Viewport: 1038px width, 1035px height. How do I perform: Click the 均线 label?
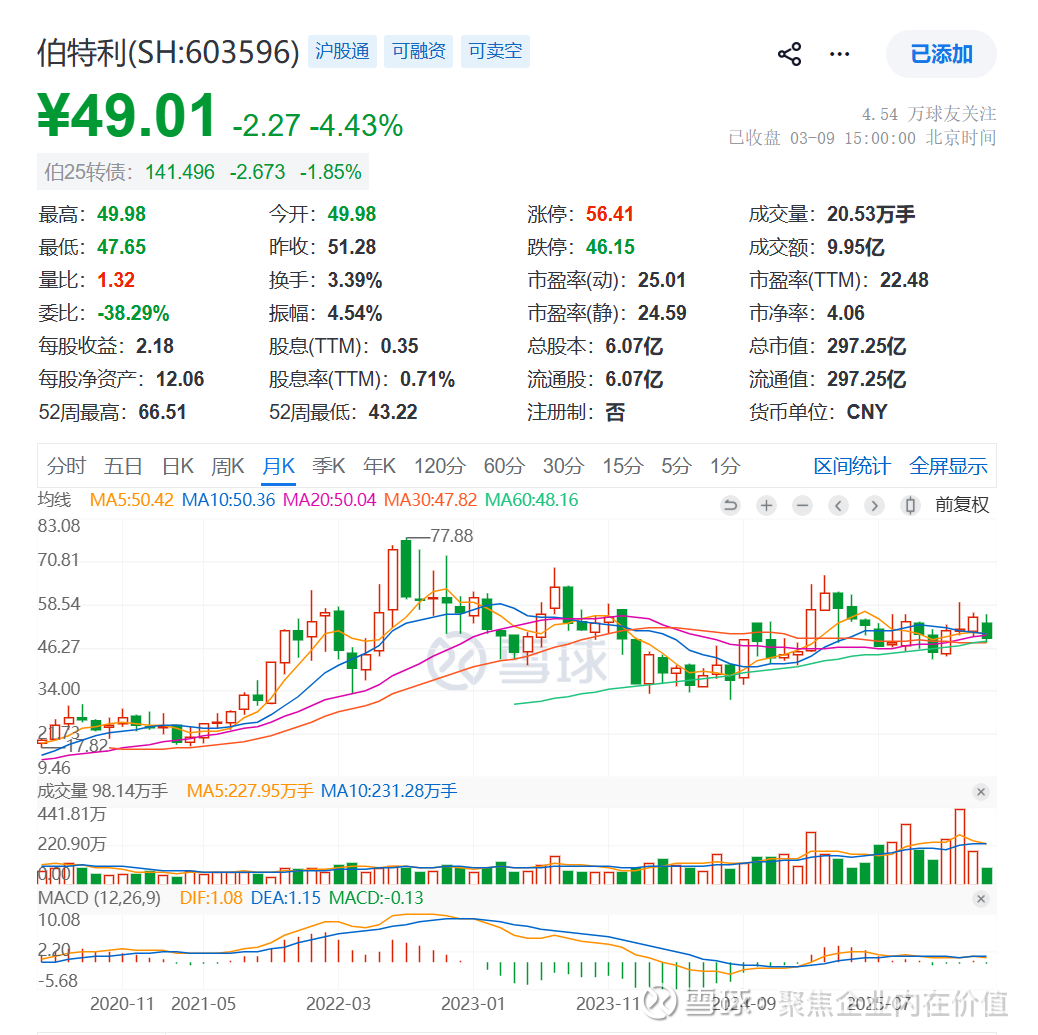pyautogui.click(x=54, y=500)
